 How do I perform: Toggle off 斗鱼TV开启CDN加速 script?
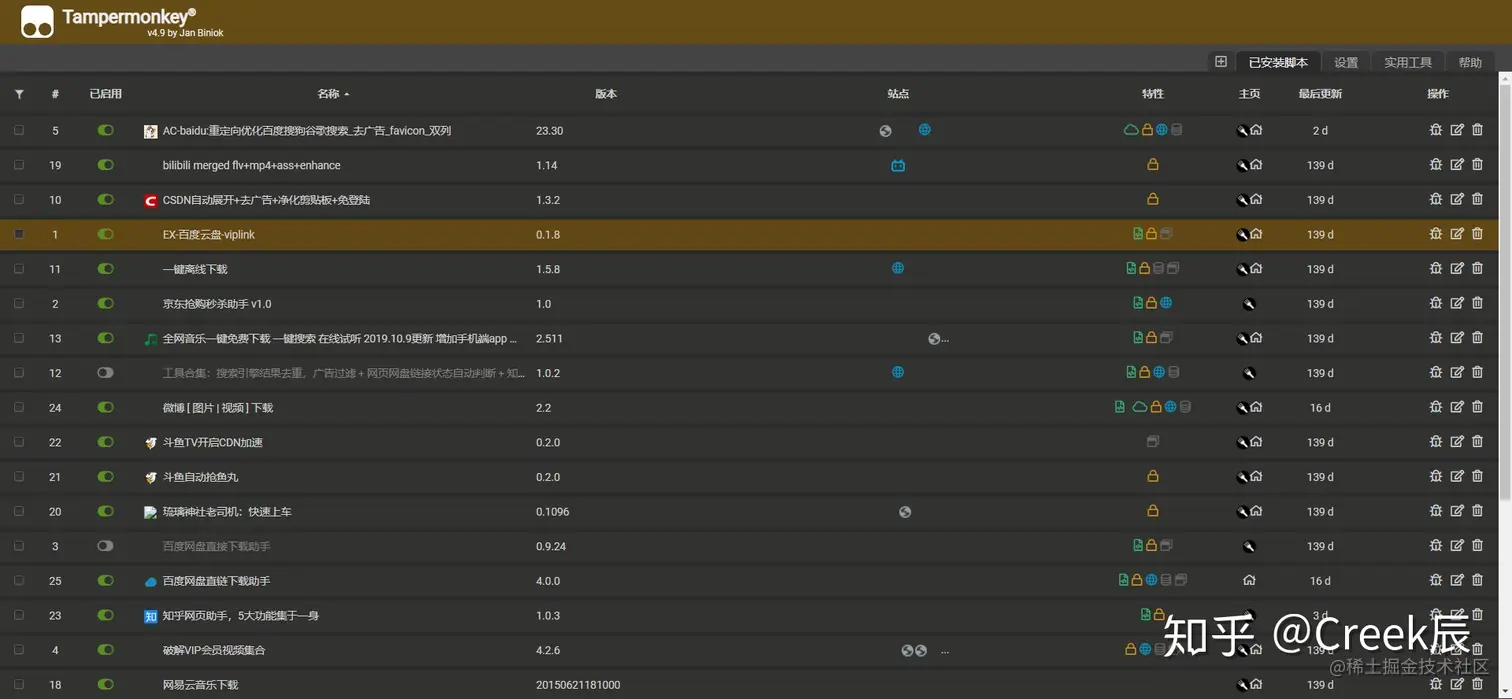pyautogui.click(x=105, y=441)
